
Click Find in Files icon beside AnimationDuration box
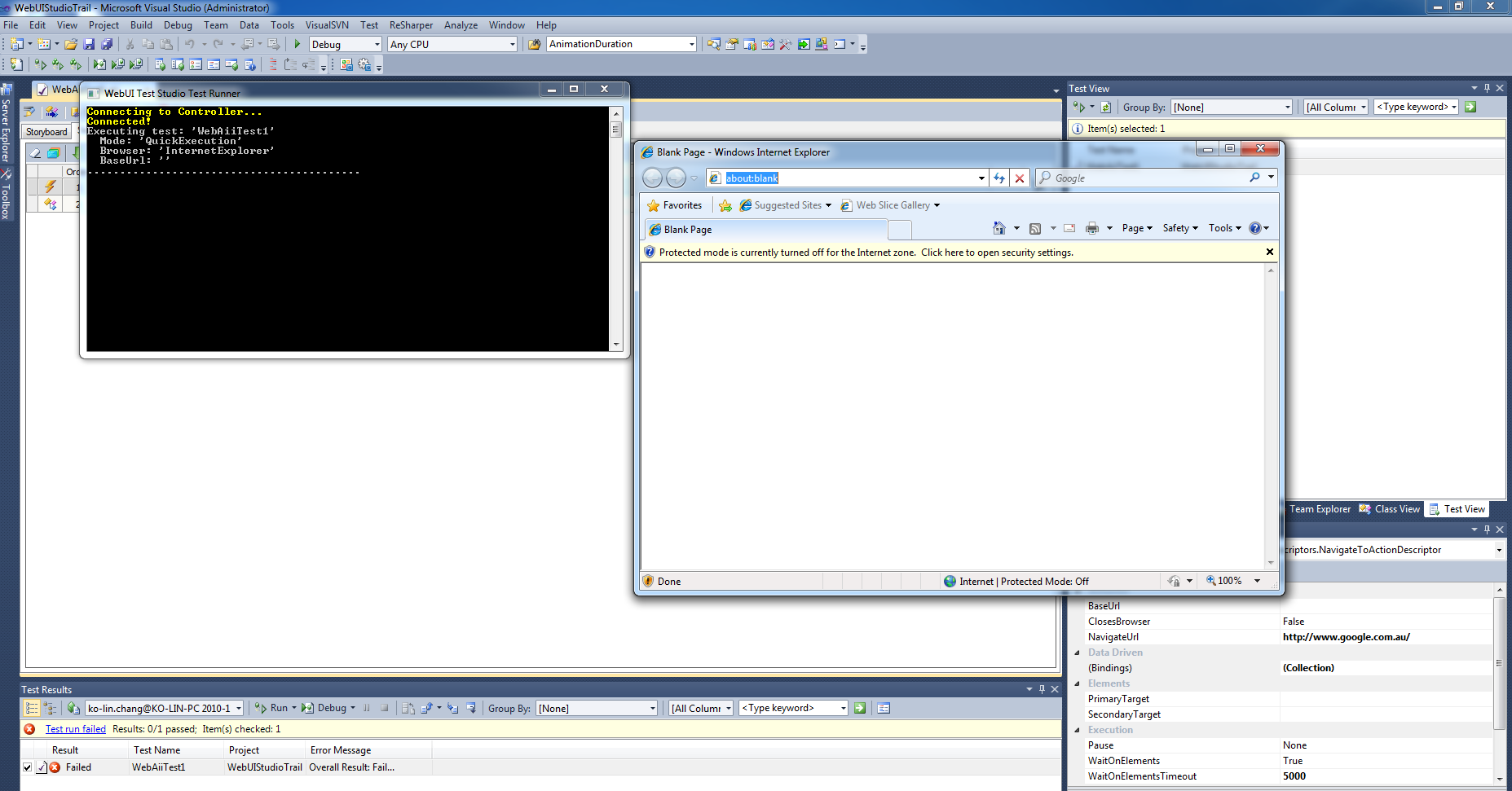tap(535, 44)
